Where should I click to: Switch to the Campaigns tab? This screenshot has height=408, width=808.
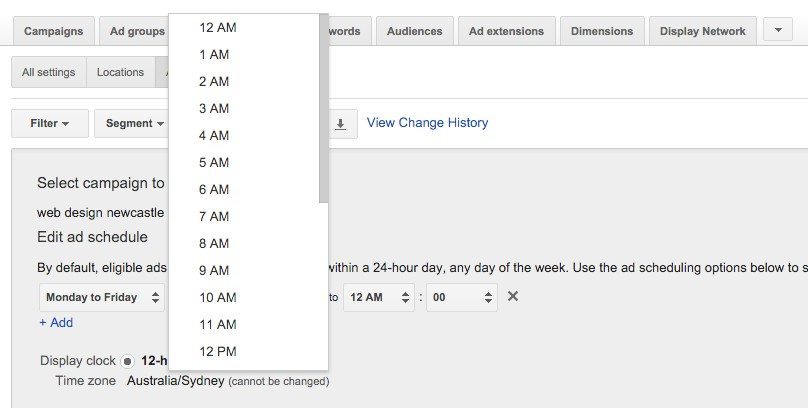pos(54,31)
